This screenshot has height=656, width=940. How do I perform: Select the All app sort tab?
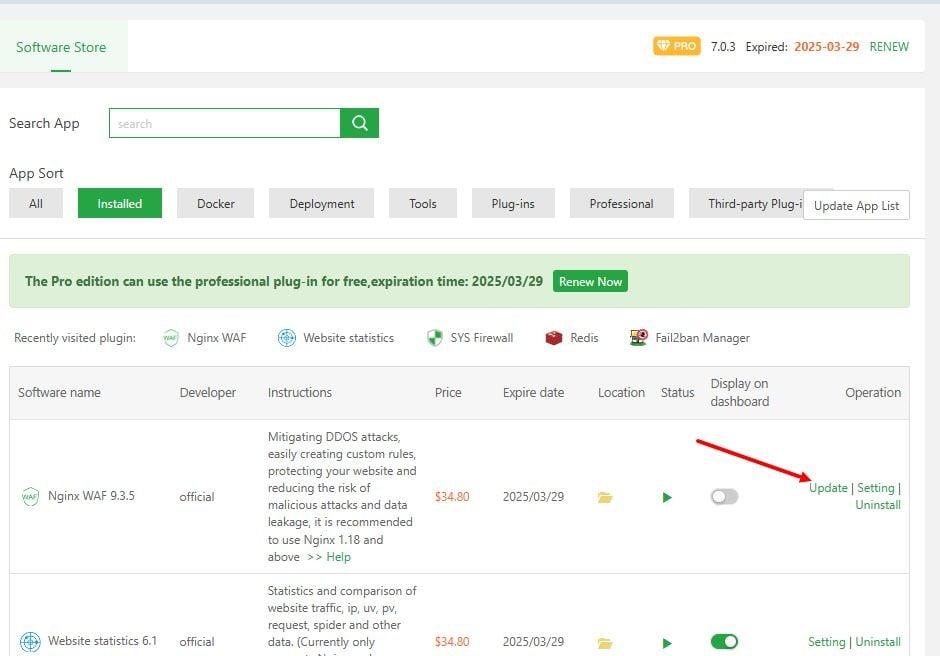tap(36, 203)
